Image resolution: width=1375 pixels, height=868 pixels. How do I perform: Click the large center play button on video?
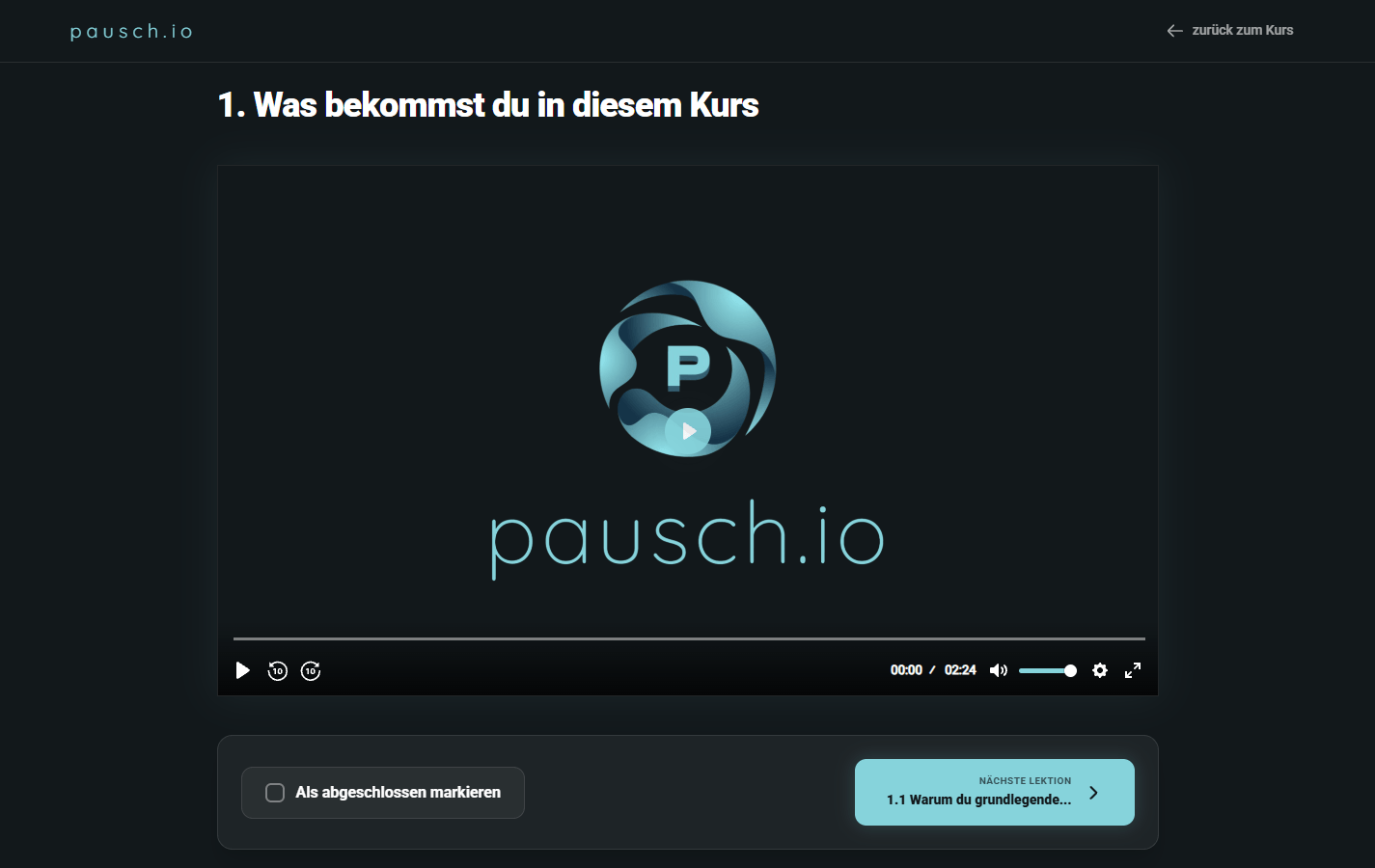(688, 431)
